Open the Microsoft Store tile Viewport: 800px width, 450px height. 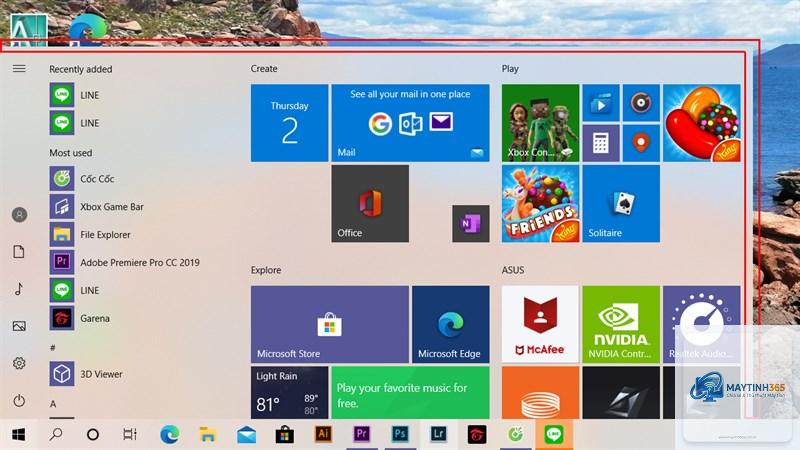[x=330, y=324]
